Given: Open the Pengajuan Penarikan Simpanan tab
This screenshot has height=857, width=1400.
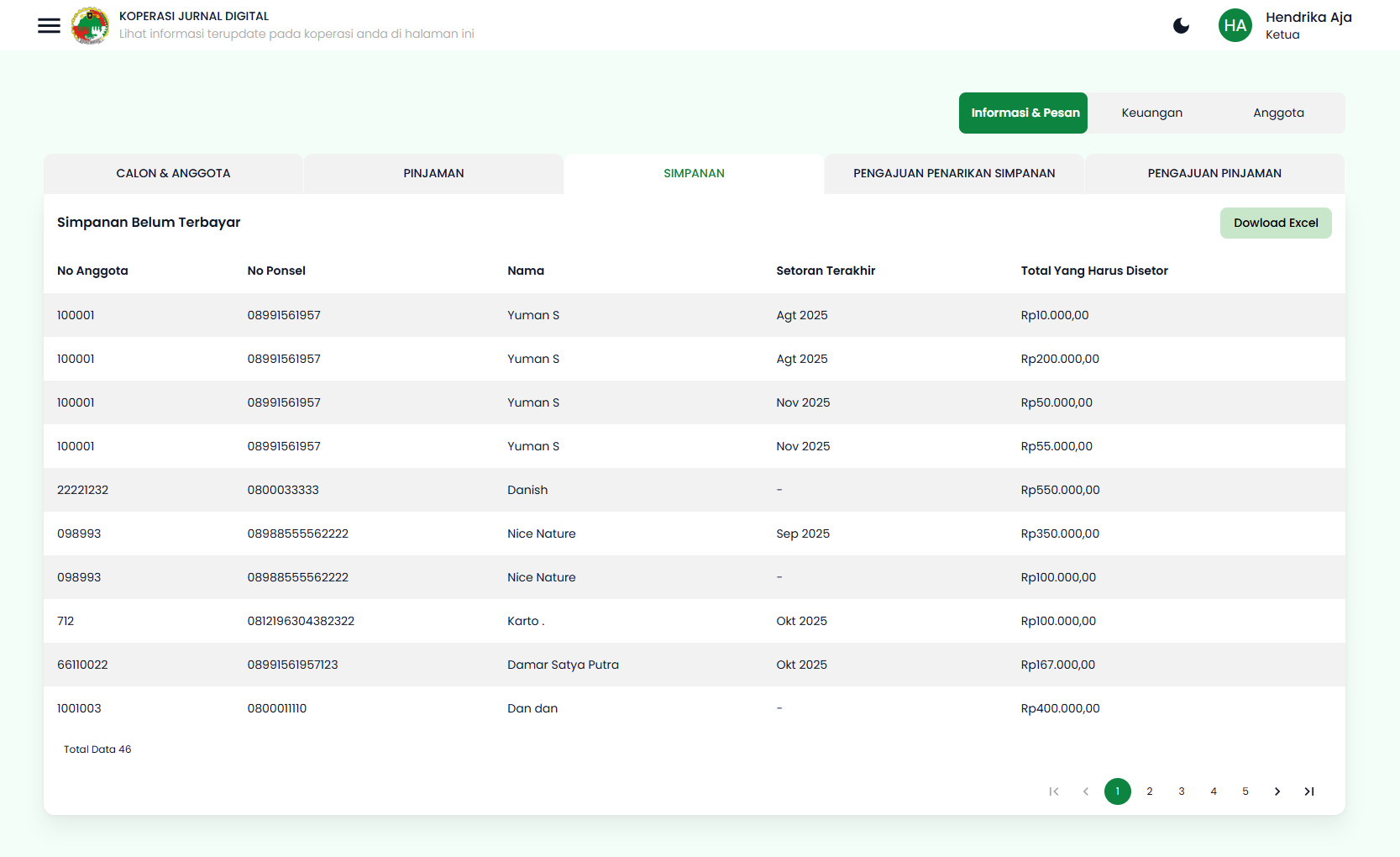Looking at the screenshot, I should click(954, 173).
